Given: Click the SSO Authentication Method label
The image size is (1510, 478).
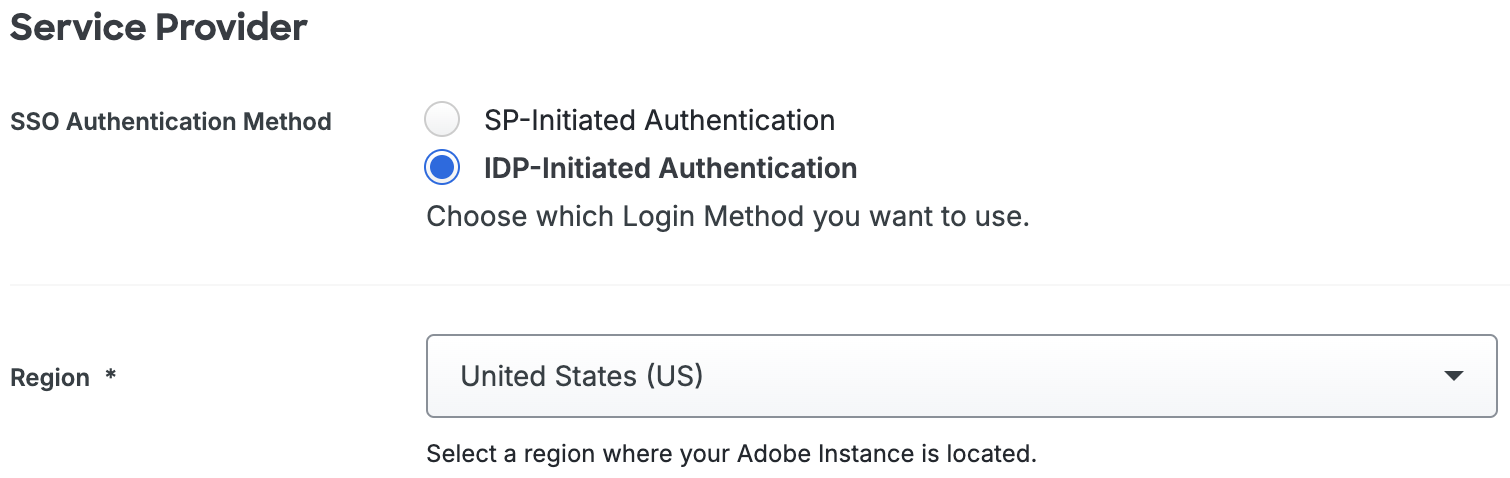Looking at the screenshot, I should click(170, 122).
